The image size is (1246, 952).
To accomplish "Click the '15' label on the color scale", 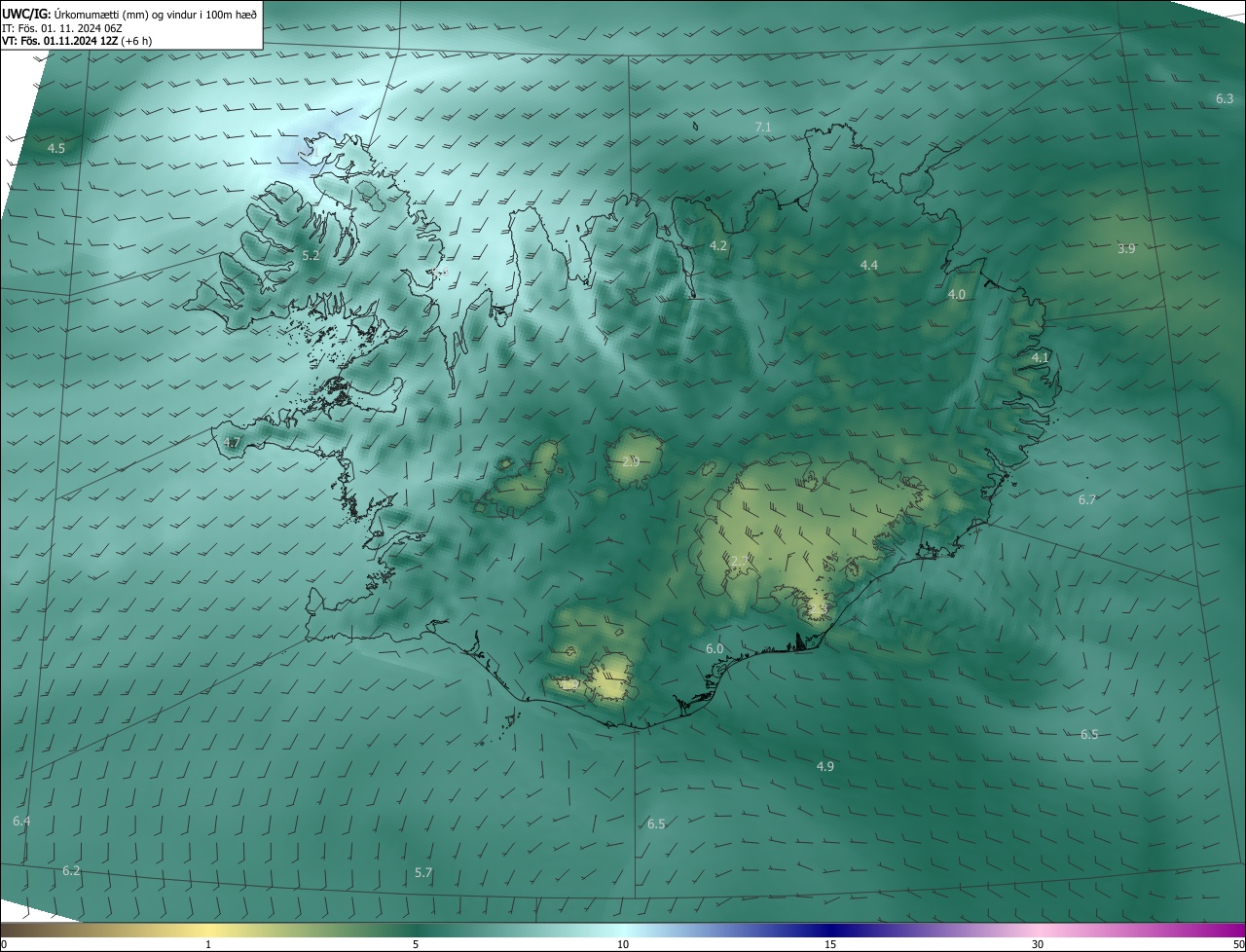I will tap(830, 944).
